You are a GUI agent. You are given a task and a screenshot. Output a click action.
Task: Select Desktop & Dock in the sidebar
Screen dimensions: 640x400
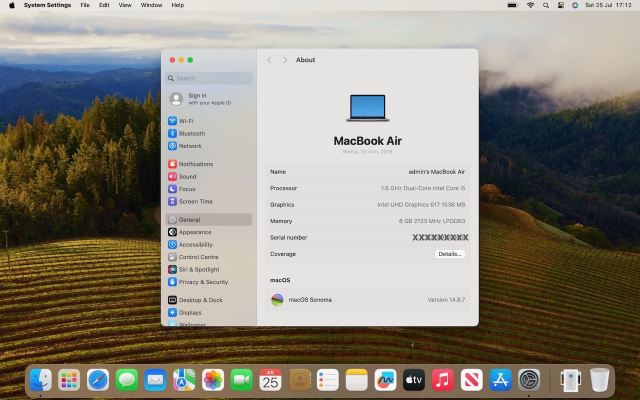tap(195, 300)
